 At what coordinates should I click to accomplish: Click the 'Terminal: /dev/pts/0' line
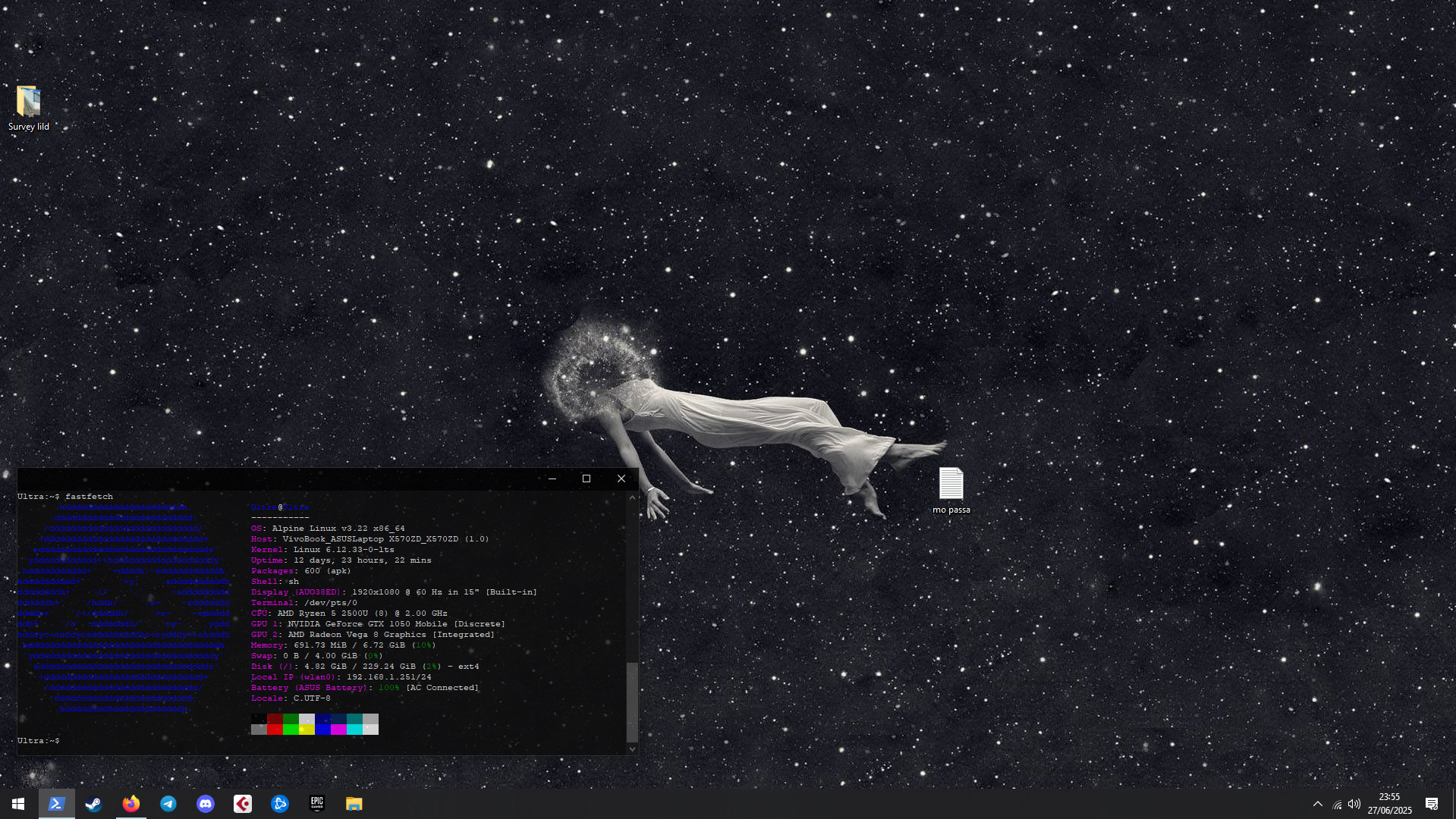(304, 603)
